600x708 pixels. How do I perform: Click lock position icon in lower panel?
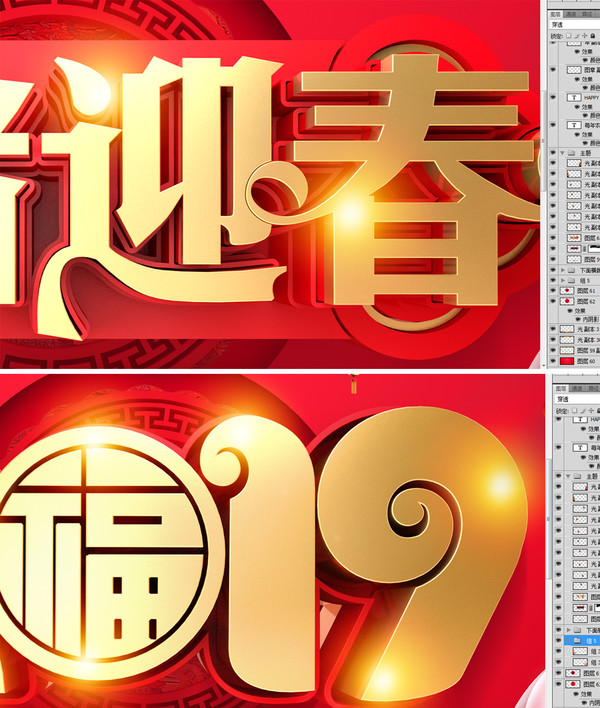pos(591,411)
